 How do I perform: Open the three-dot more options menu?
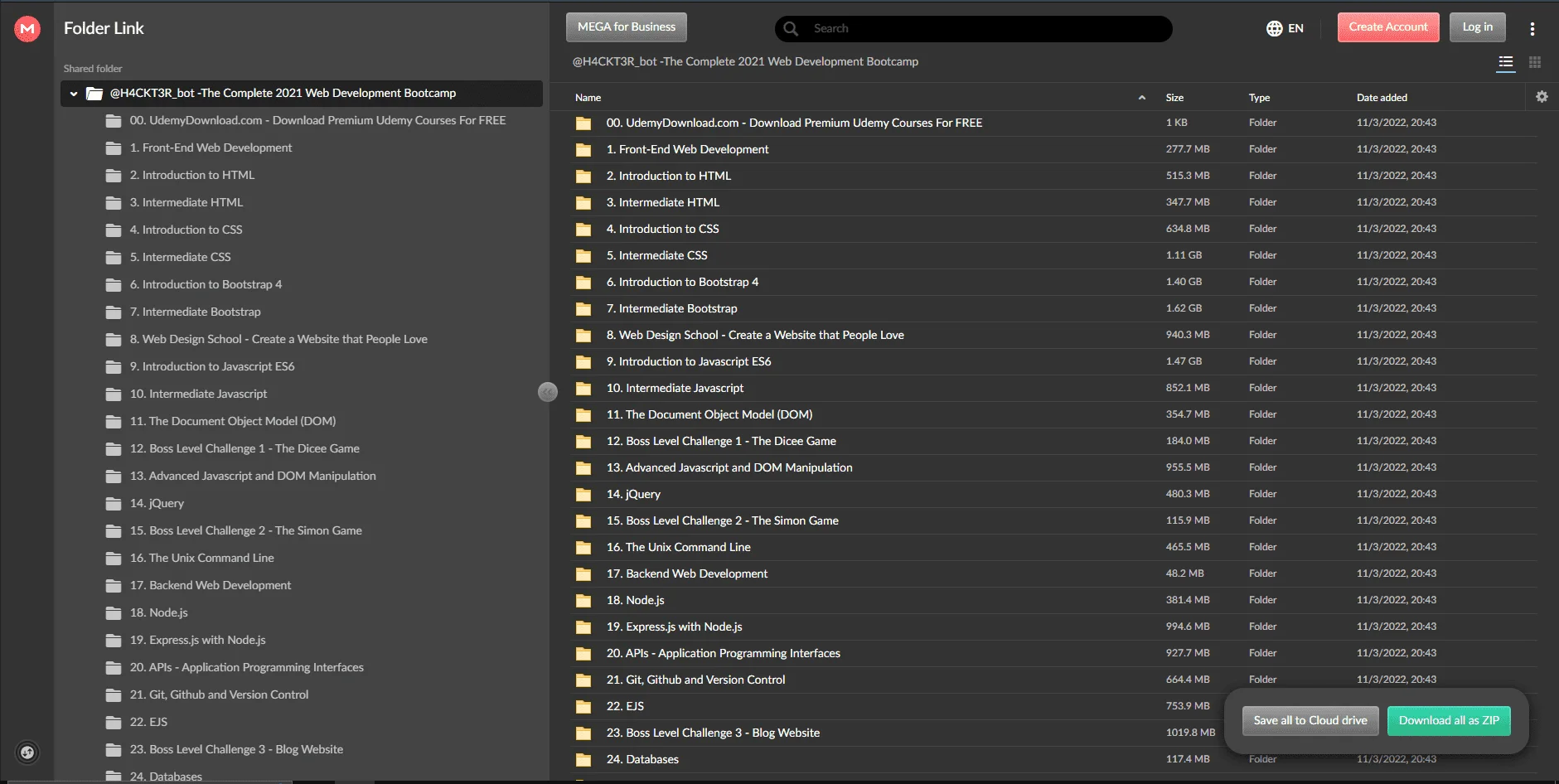click(1532, 28)
